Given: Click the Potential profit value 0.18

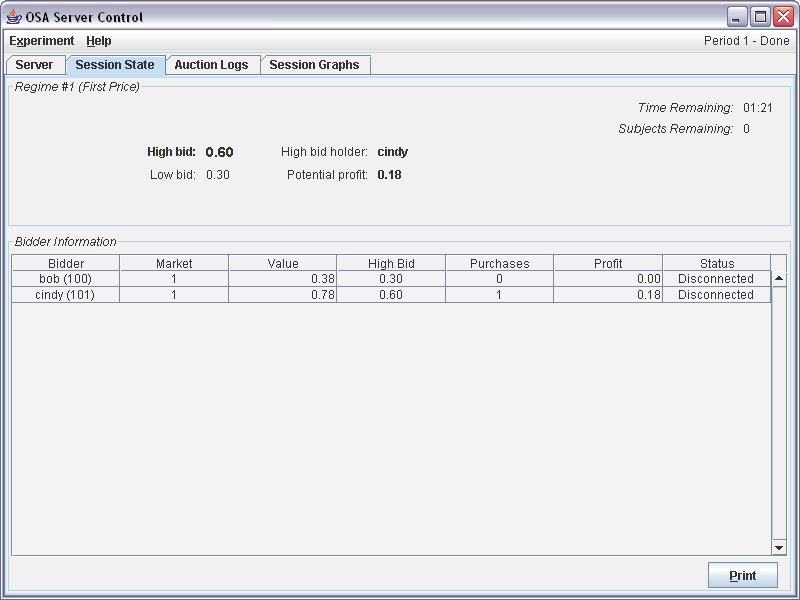Looking at the screenshot, I should coord(389,175).
